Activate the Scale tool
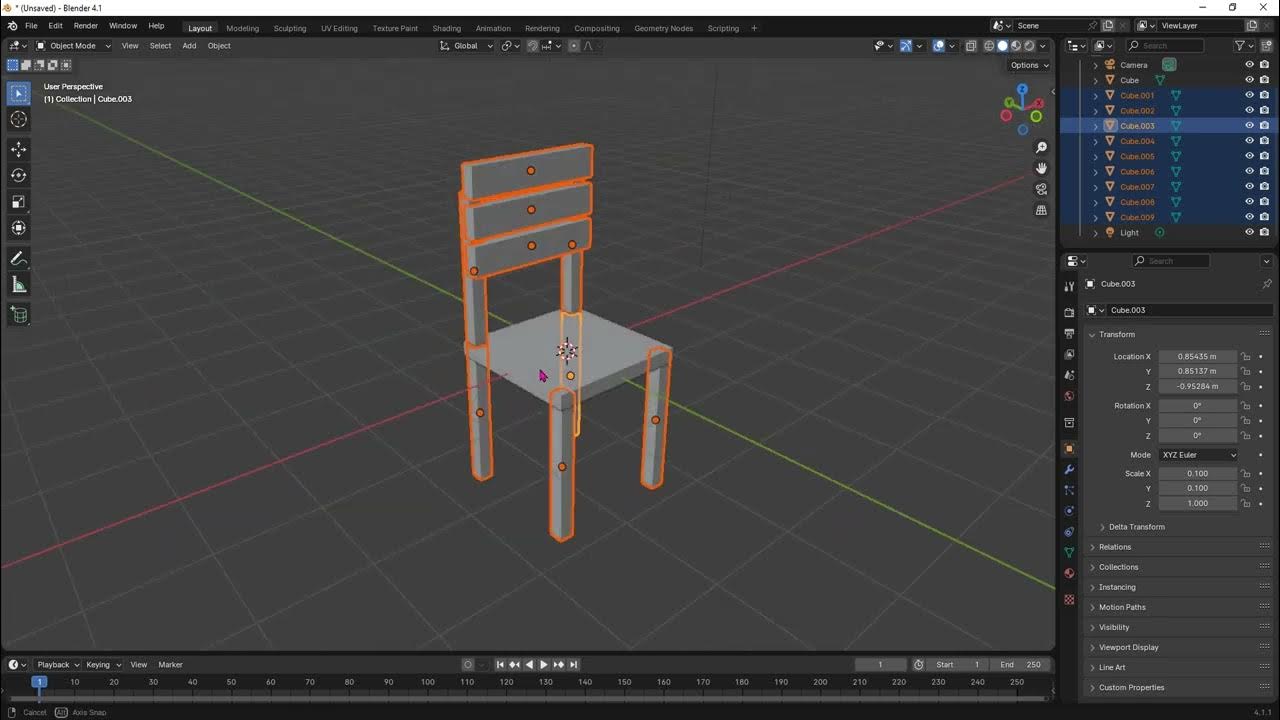This screenshot has height=720, width=1280. pos(18,202)
